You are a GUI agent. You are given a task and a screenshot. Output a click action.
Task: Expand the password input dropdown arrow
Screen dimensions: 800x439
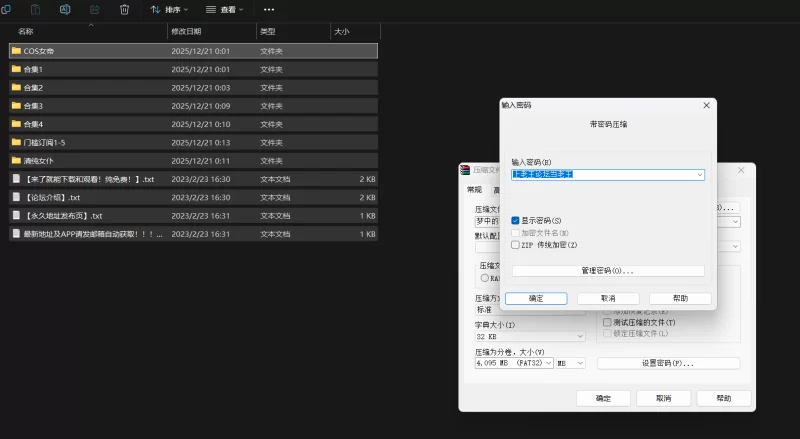[699, 174]
